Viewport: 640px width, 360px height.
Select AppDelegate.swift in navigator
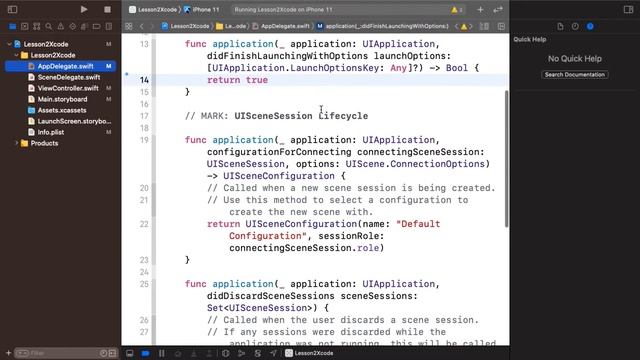click(x=60, y=66)
